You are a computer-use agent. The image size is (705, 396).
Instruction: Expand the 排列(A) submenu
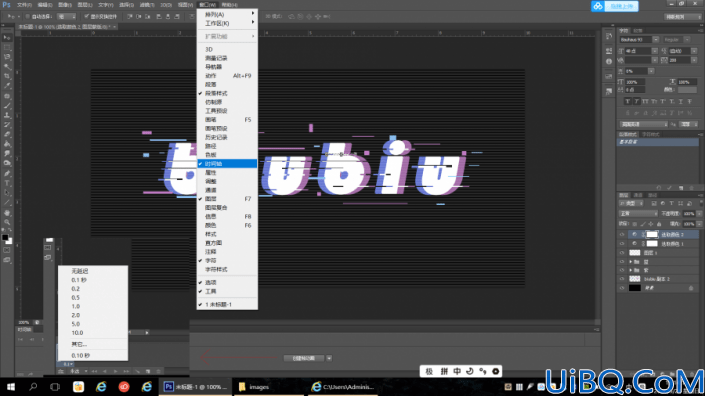click(x=227, y=14)
